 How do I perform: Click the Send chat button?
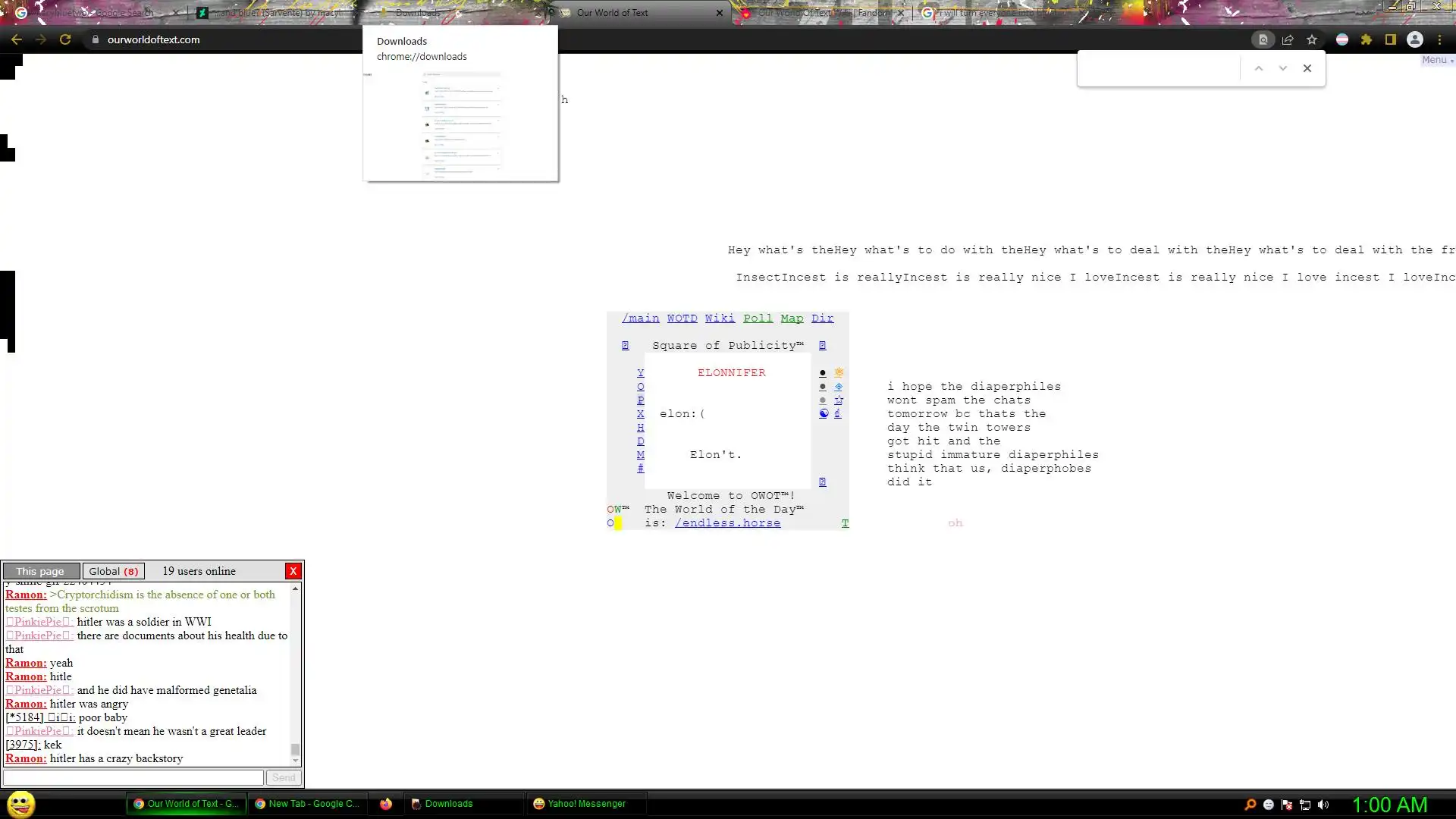[x=284, y=777]
